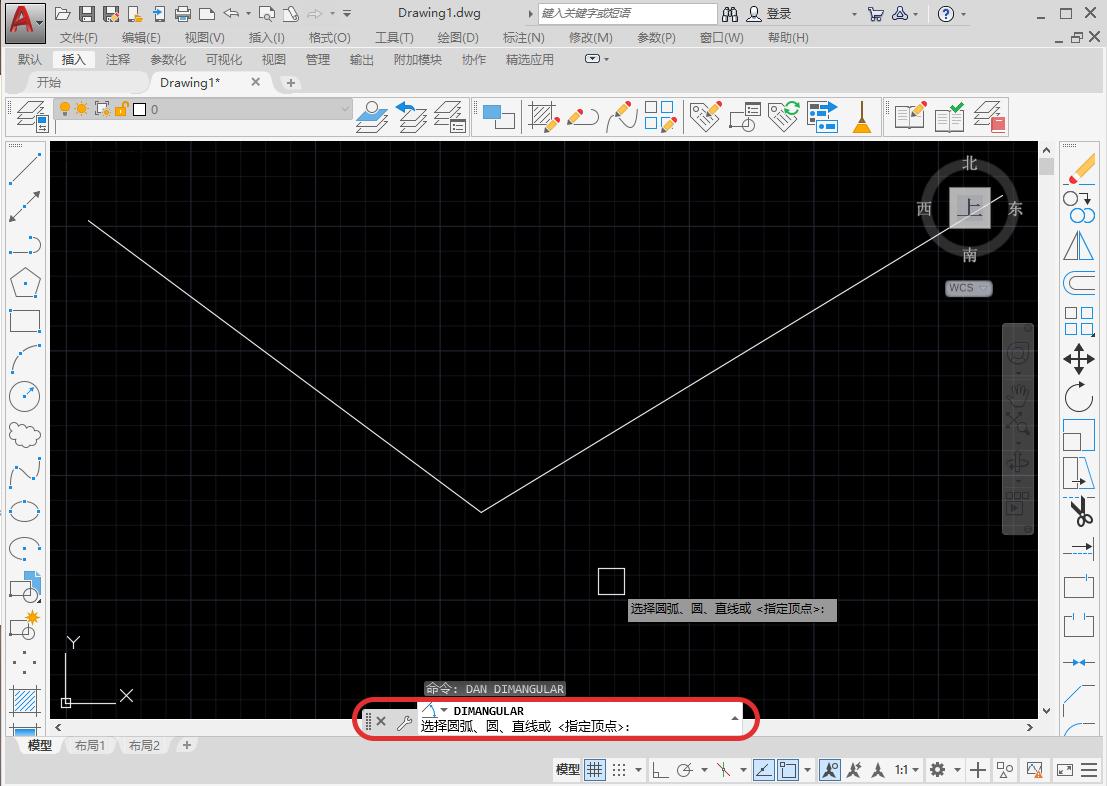Click the 登录 sign-in button
The width and height of the screenshot is (1107, 786).
tap(778, 14)
